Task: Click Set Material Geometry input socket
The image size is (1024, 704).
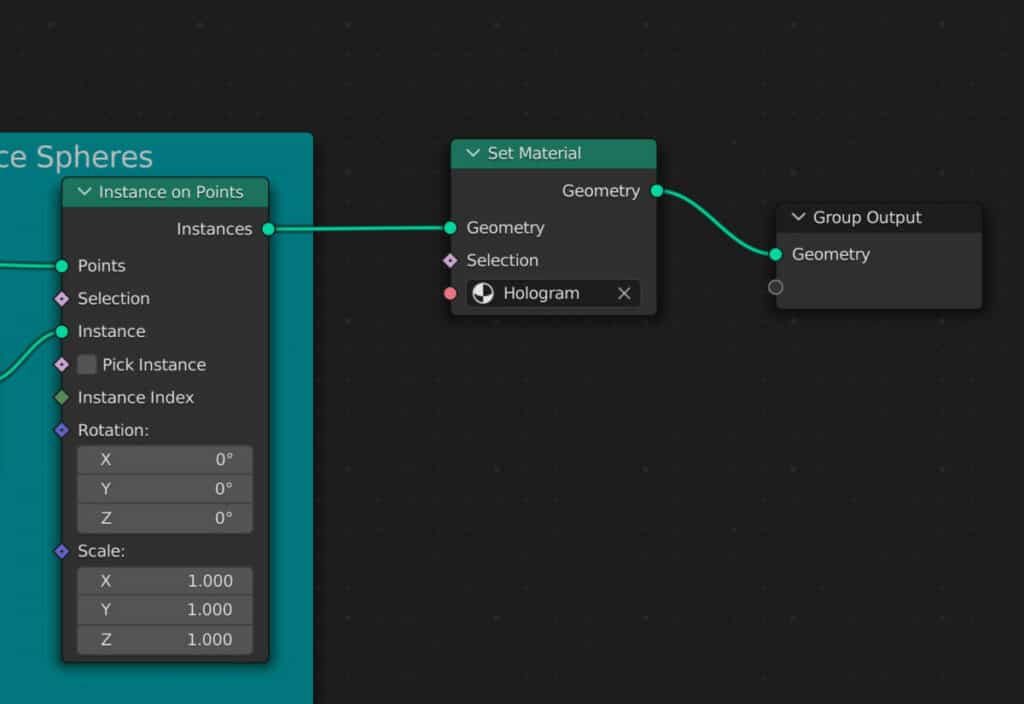Action: [x=450, y=227]
